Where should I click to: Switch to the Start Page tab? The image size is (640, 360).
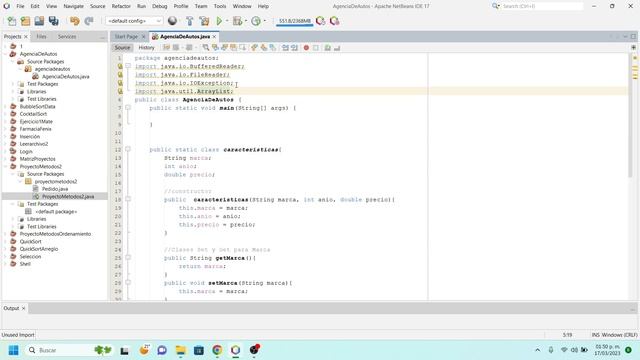[126, 37]
